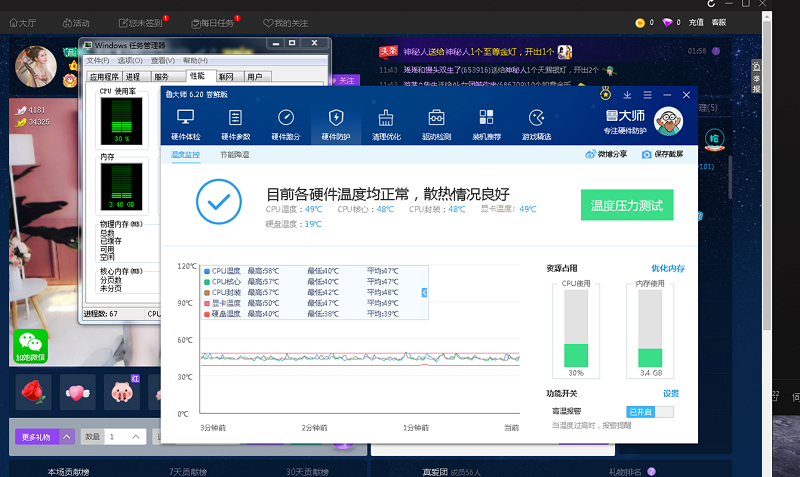
Task: Send the red rose gift
Action: [34, 392]
